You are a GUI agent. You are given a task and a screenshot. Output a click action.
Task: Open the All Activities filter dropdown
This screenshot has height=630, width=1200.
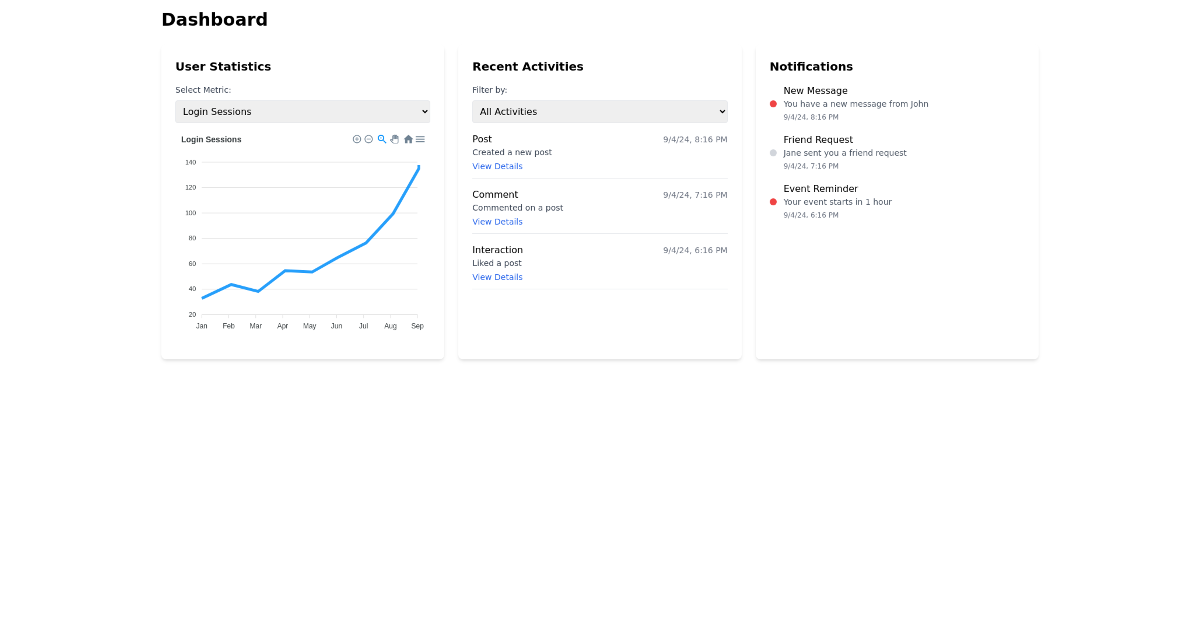pyautogui.click(x=599, y=111)
